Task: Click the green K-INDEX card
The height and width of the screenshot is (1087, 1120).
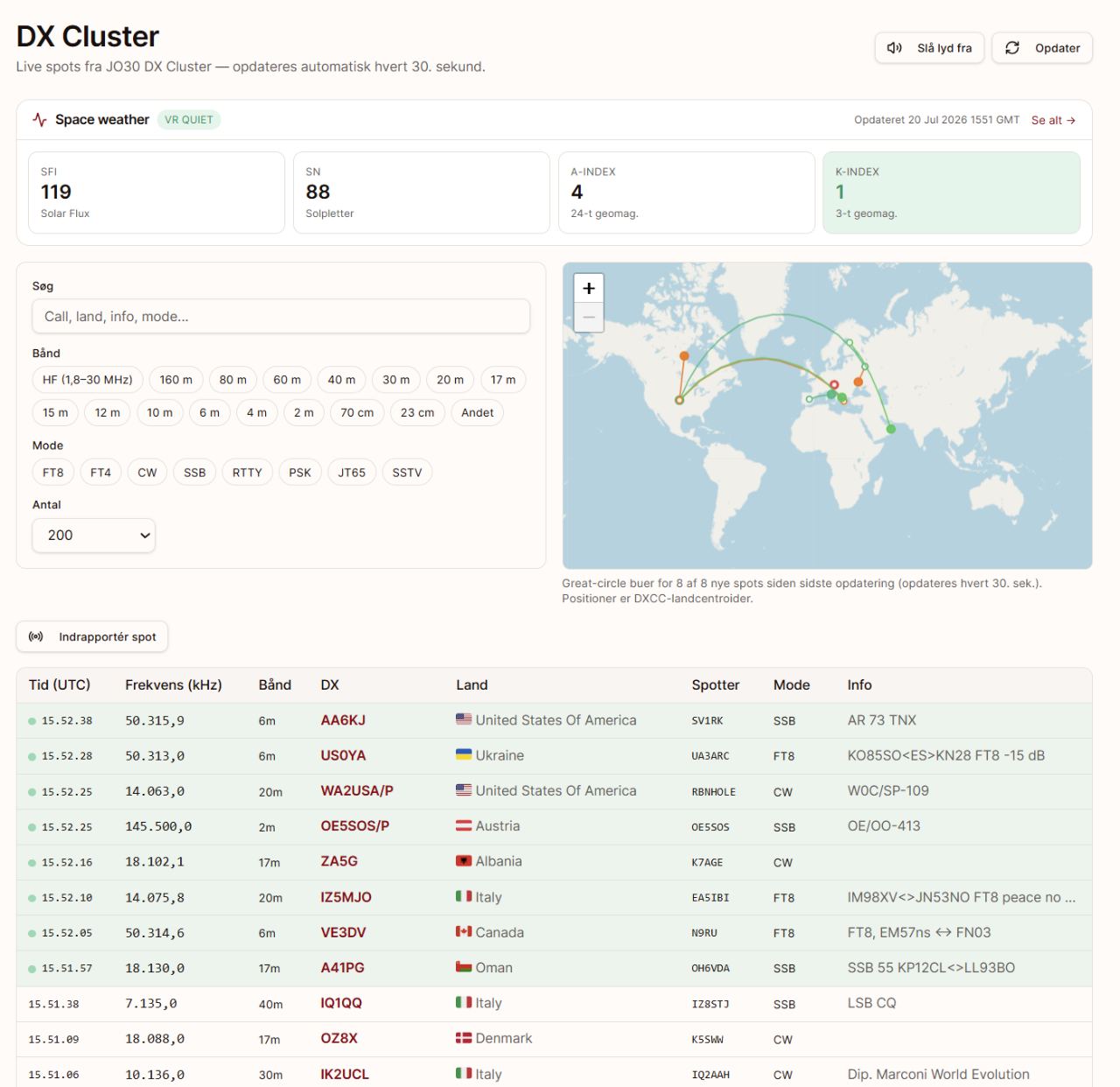Action: (x=951, y=193)
